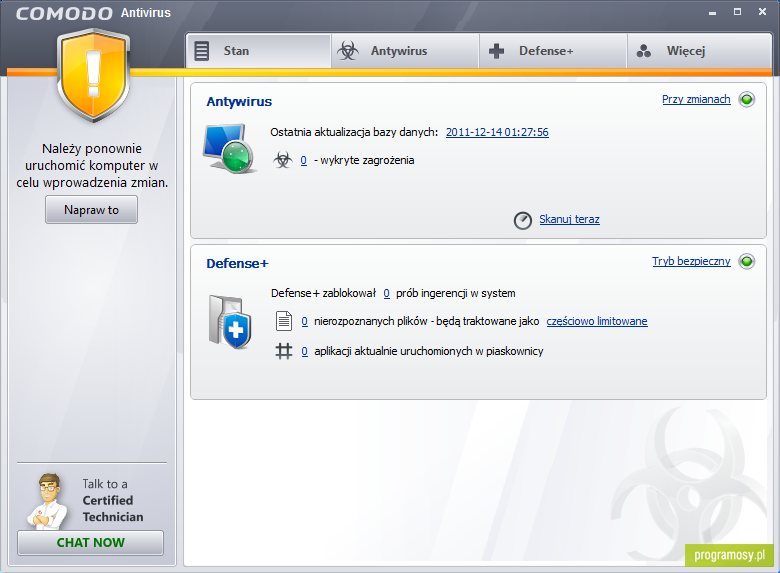The width and height of the screenshot is (780, 573).
Task: Click the restart computer warning message
Action: pyautogui.click(x=92, y=166)
